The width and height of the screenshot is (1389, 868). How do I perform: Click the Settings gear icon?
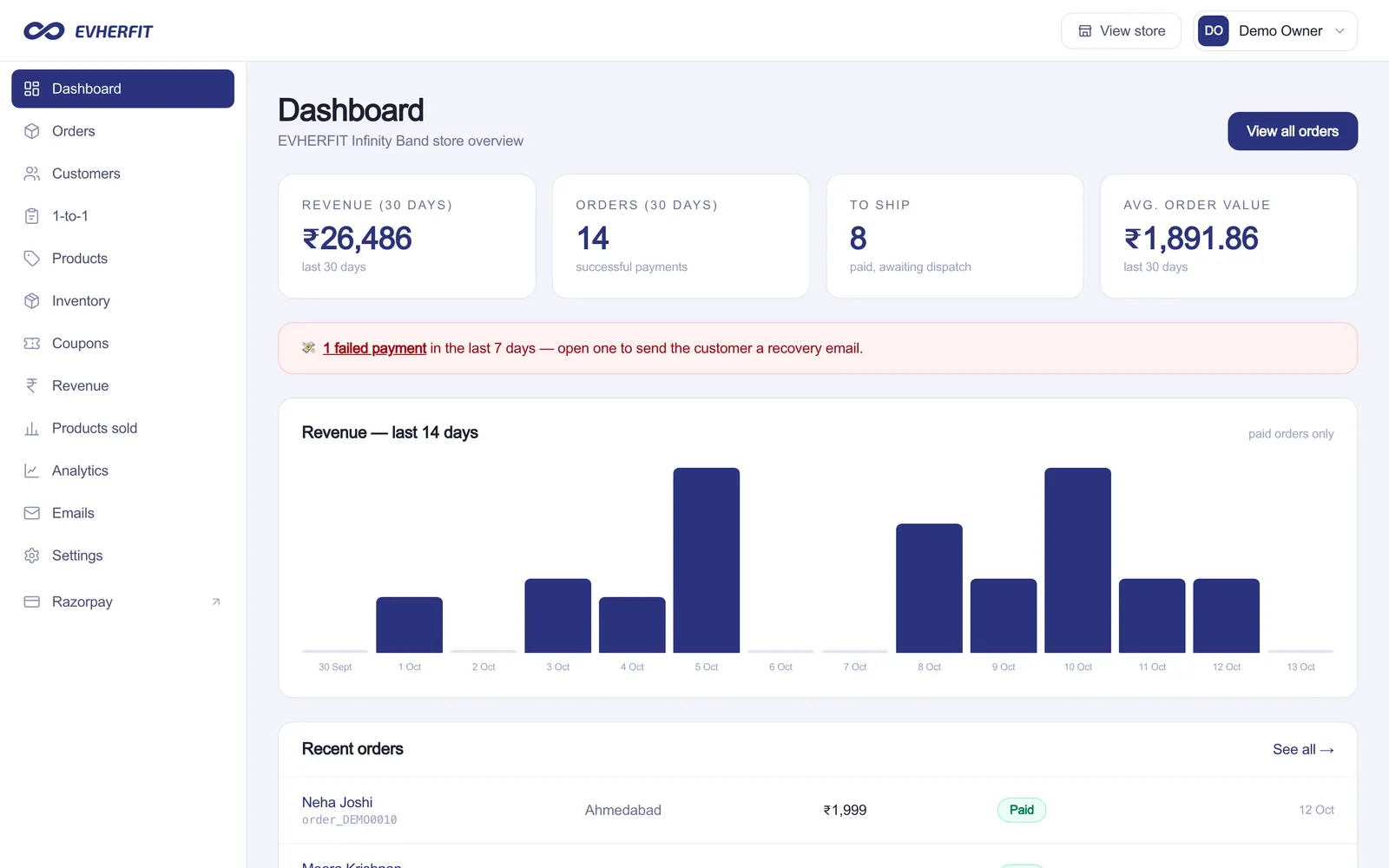32,556
